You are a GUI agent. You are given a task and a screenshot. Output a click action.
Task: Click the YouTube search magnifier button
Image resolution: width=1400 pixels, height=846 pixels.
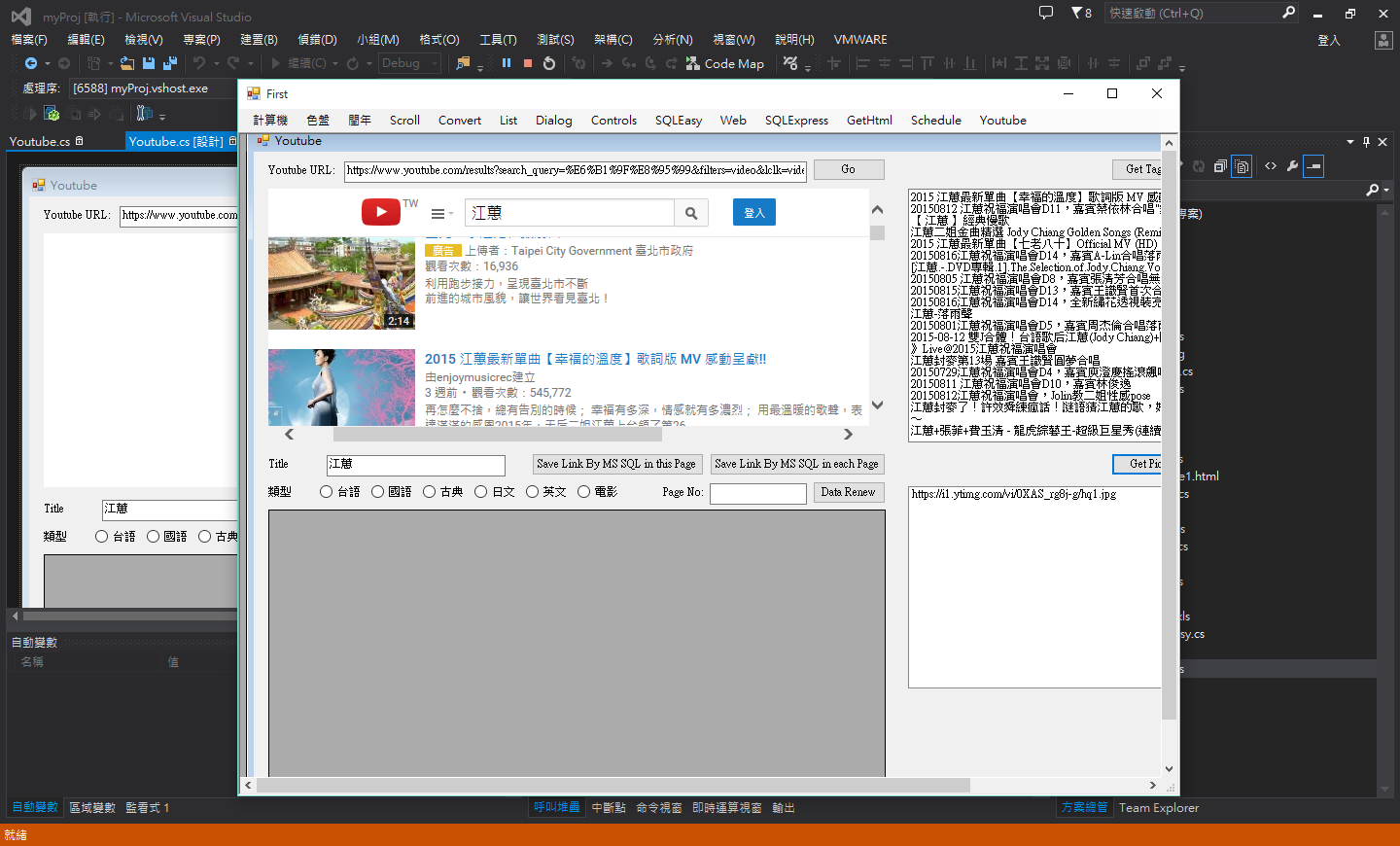[x=691, y=213]
